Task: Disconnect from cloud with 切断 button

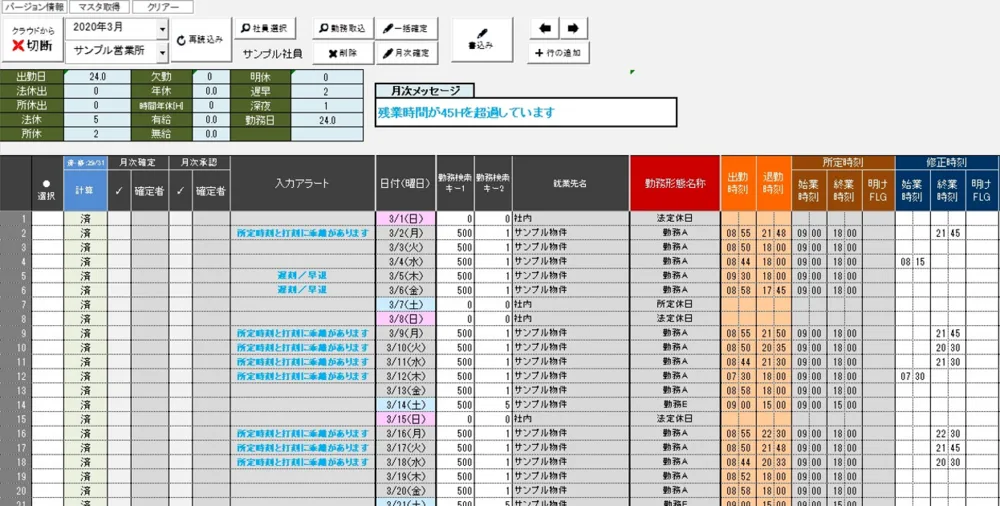Action: 33,40
